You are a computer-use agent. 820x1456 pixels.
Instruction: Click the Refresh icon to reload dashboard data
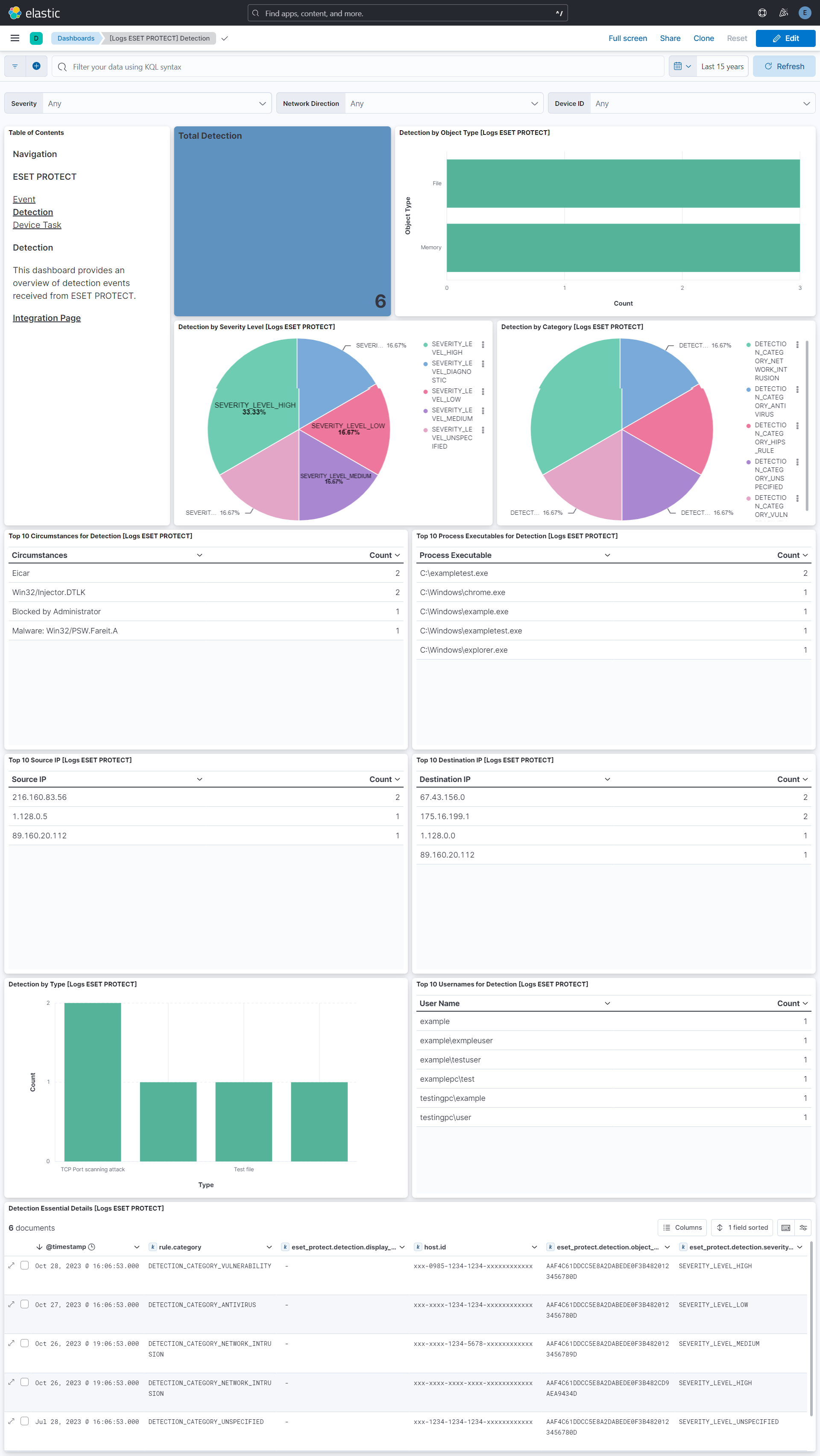click(x=769, y=66)
